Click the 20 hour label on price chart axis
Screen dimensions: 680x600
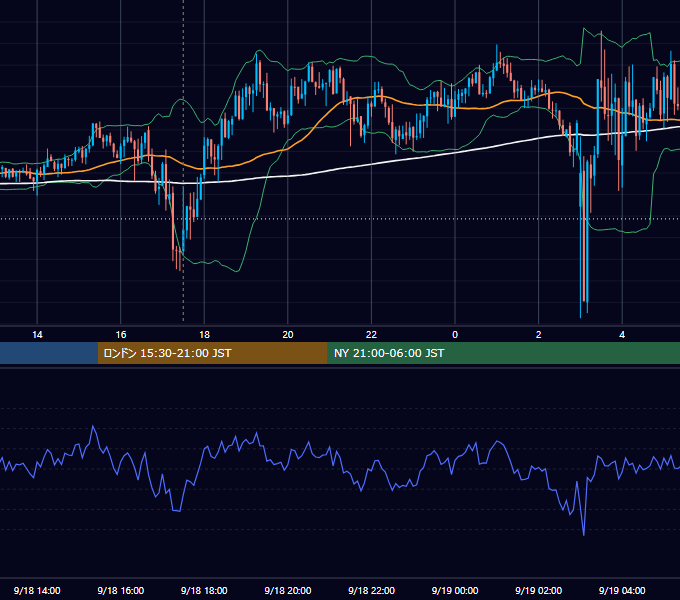tap(288, 335)
